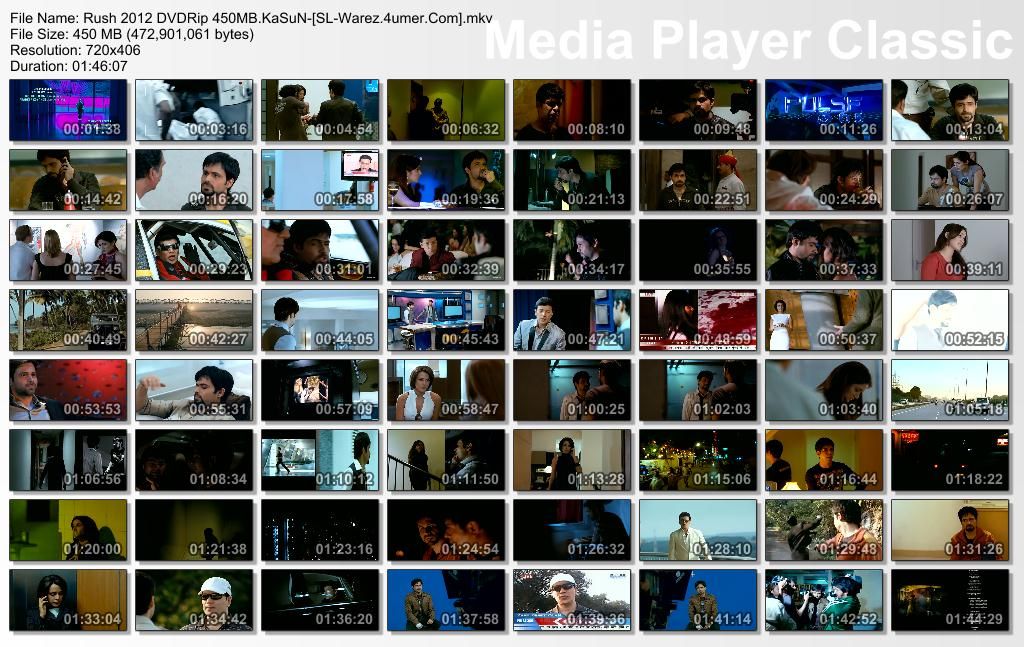Select the dark frame at 00:35:55
Viewport: 1024px width, 647px height.
[x=698, y=250]
